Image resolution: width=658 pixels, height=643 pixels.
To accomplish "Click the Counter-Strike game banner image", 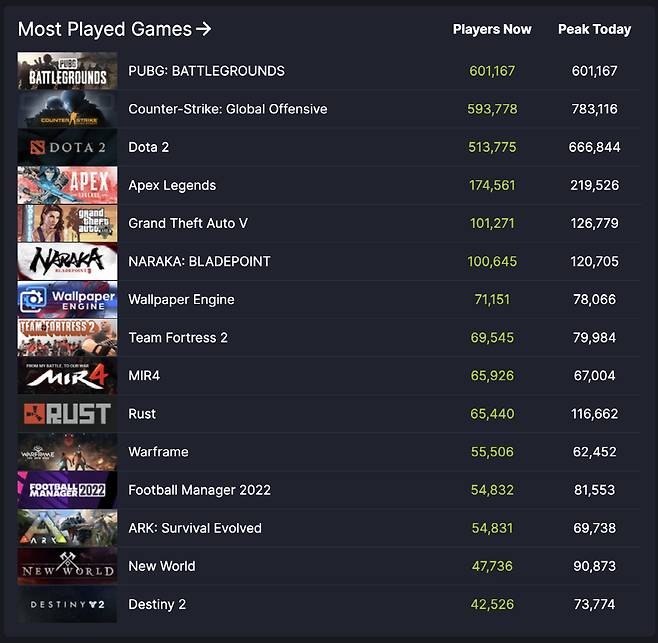I will [x=67, y=109].
